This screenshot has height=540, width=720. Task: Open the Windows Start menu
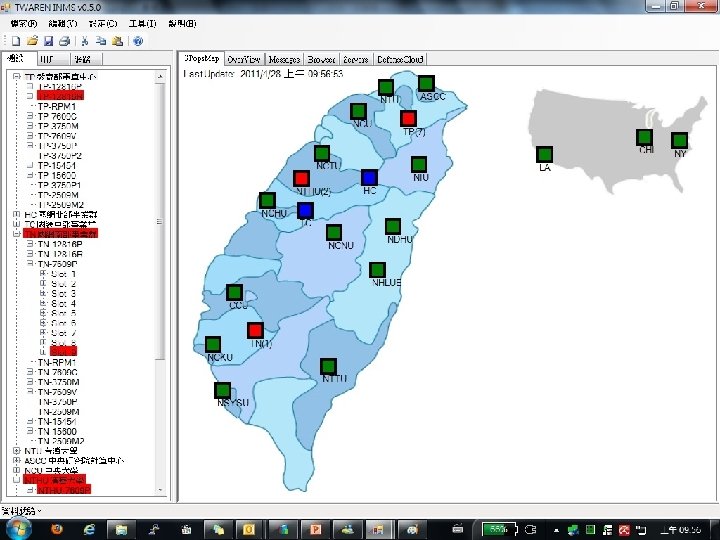(19, 529)
